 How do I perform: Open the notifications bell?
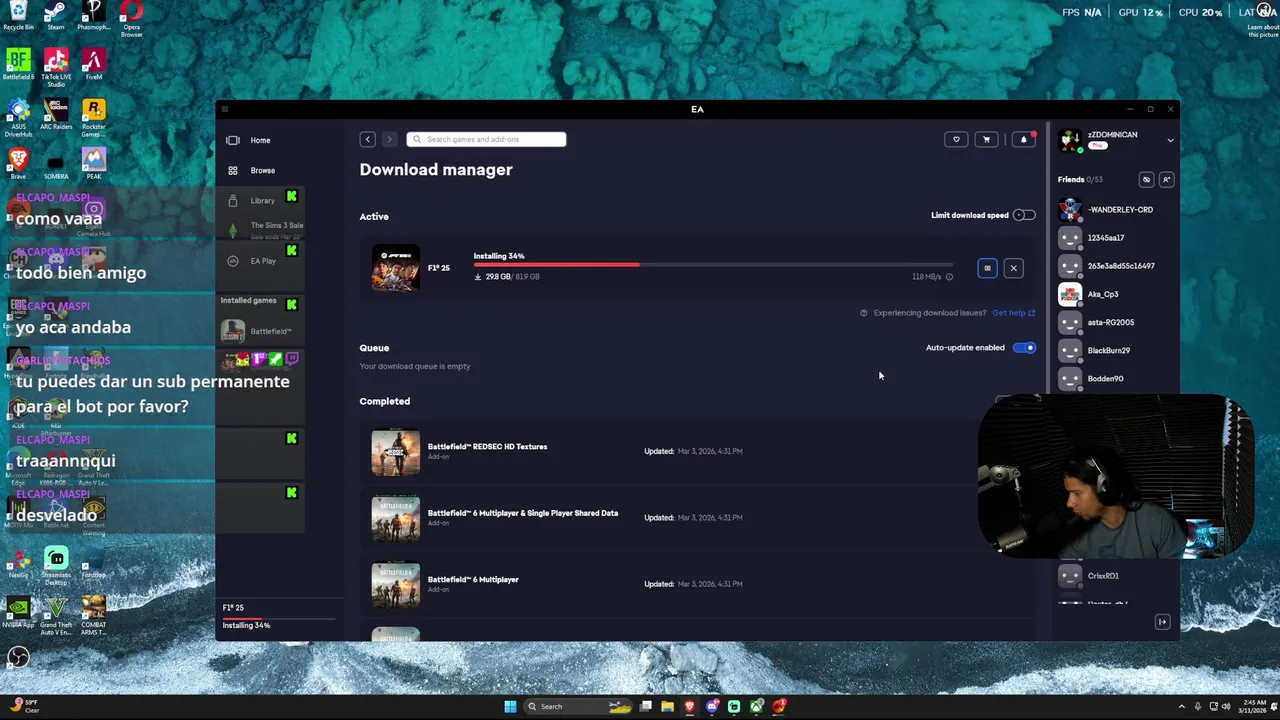pyautogui.click(x=1023, y=140)
